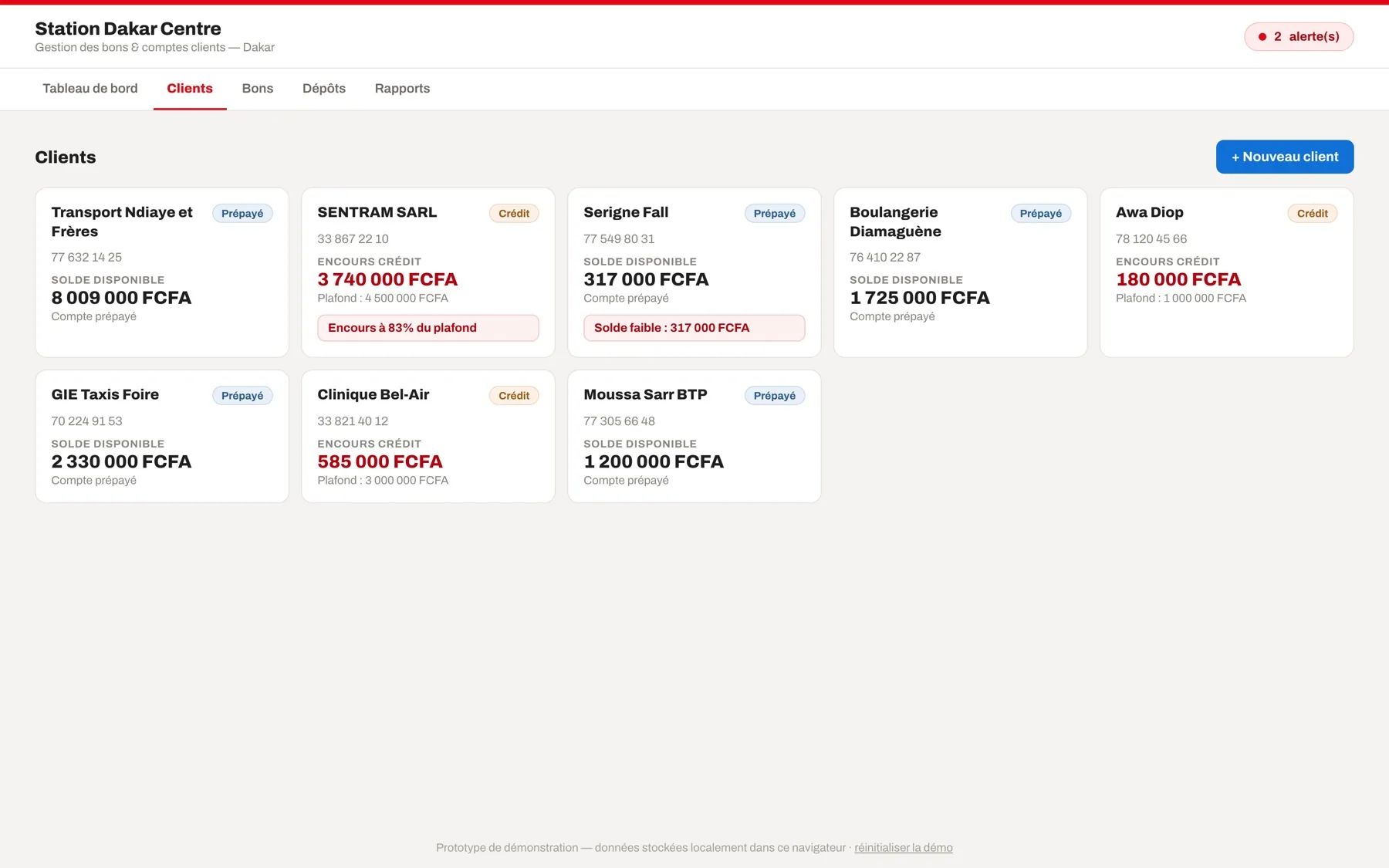
Task: Click the 8 009 000 FCFA balance
Action: pyautogui.click(x=121, y=298)
